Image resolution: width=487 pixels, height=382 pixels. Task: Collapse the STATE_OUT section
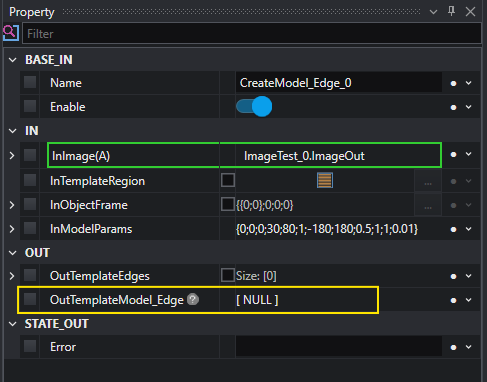pyautogui.click(x=13, y=324)
